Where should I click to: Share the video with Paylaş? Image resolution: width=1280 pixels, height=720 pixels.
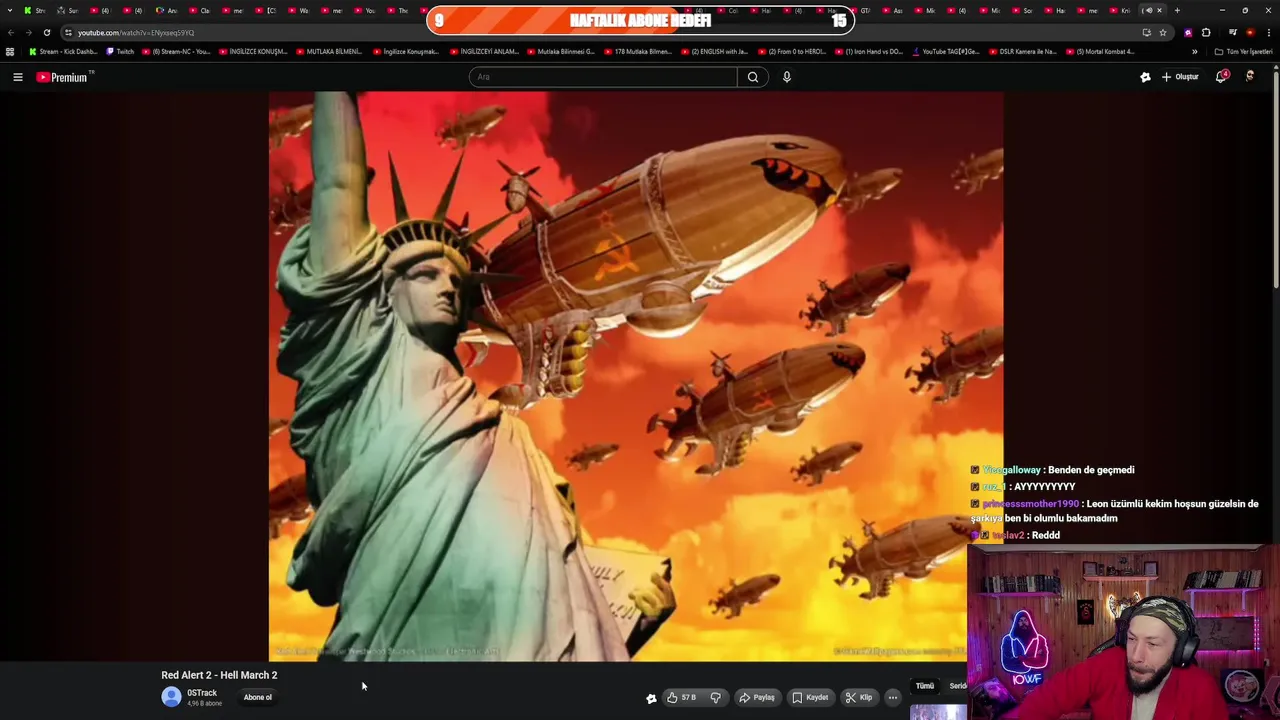757,698
